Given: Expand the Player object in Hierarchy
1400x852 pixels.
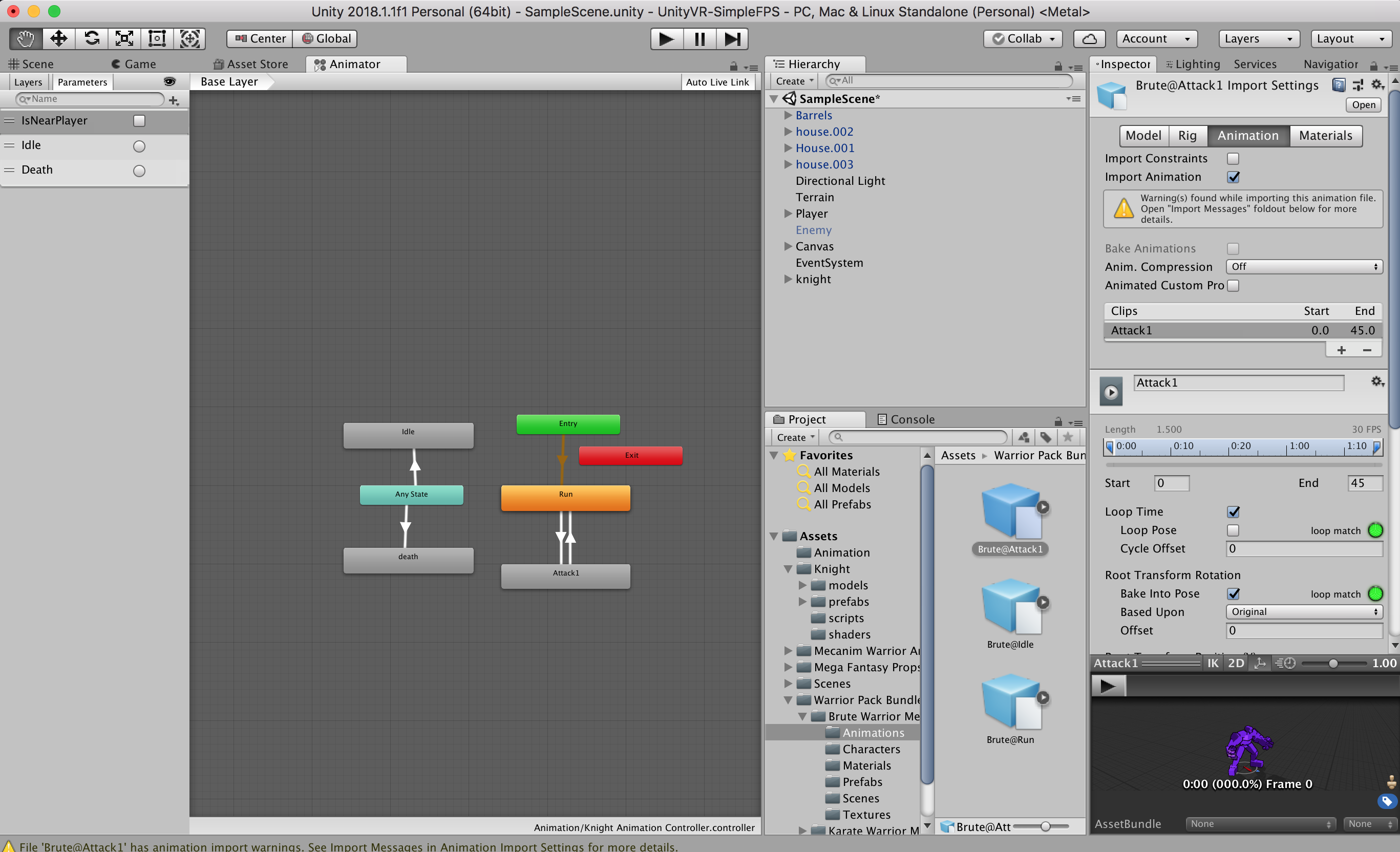Looking at the screenshot, I should tap(788, 214).
